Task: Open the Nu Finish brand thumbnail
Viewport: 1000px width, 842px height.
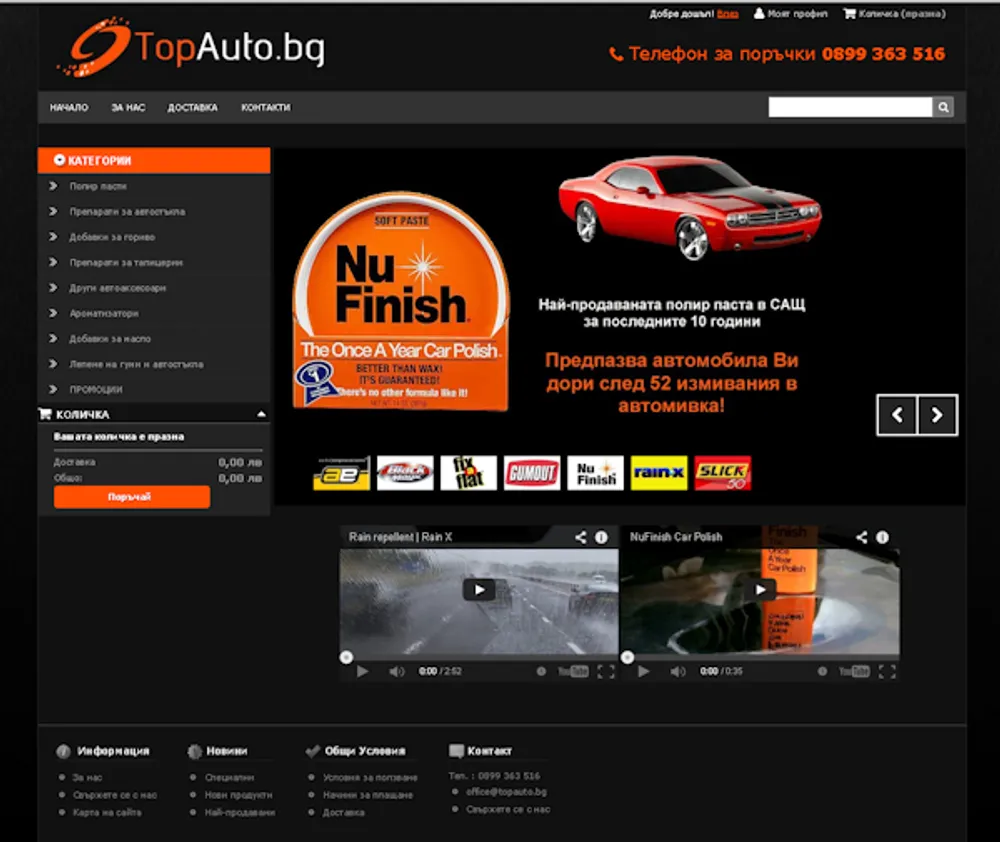Action: tap(596, 473)
